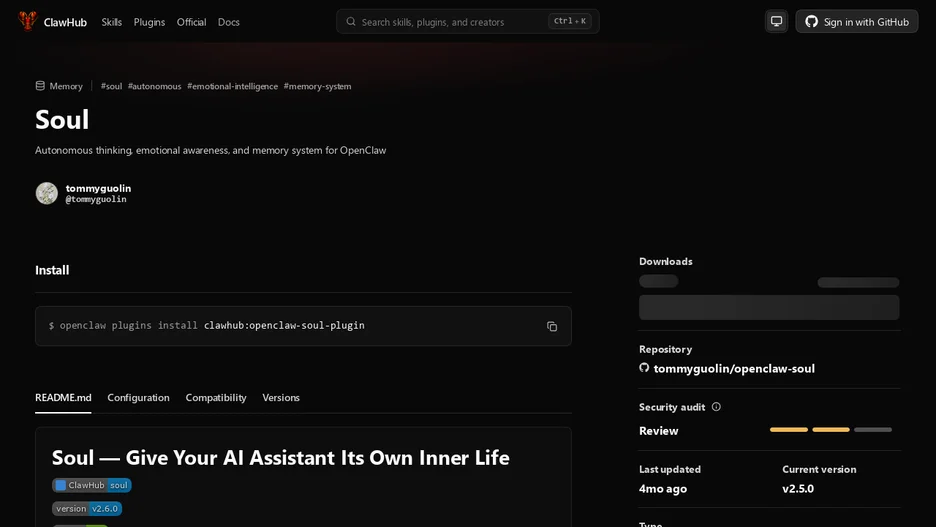Click the @tommyguolin handle
Viewport: 936px width, 527px height.
click(x=96, y=199)
